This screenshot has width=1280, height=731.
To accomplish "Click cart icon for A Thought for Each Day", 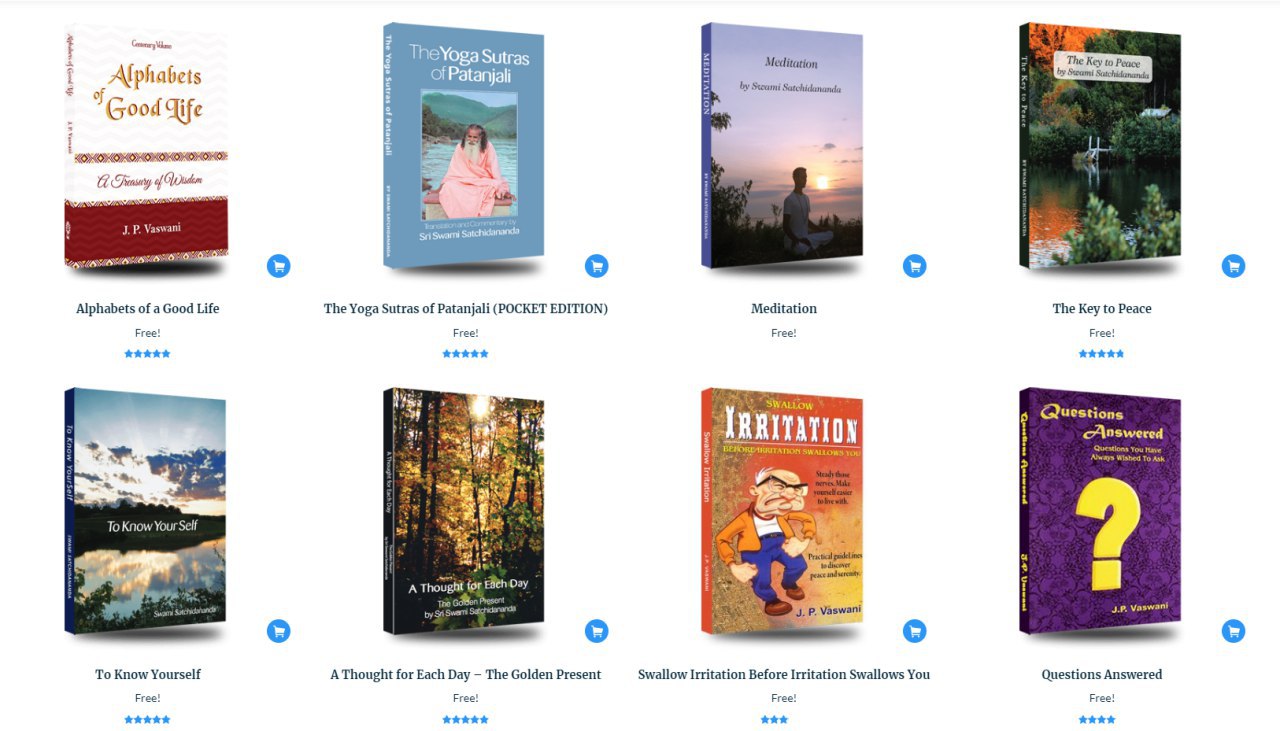I will coord(597,631).
